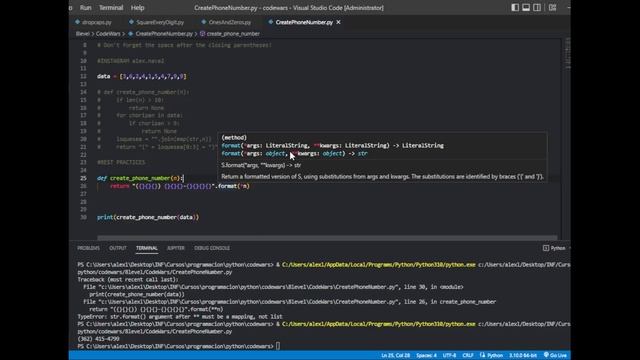Image resolution: width=640 pixels, height=360 pixels.
Task: Toggle the primary side bar layout icon
Action: pos(515,8)
